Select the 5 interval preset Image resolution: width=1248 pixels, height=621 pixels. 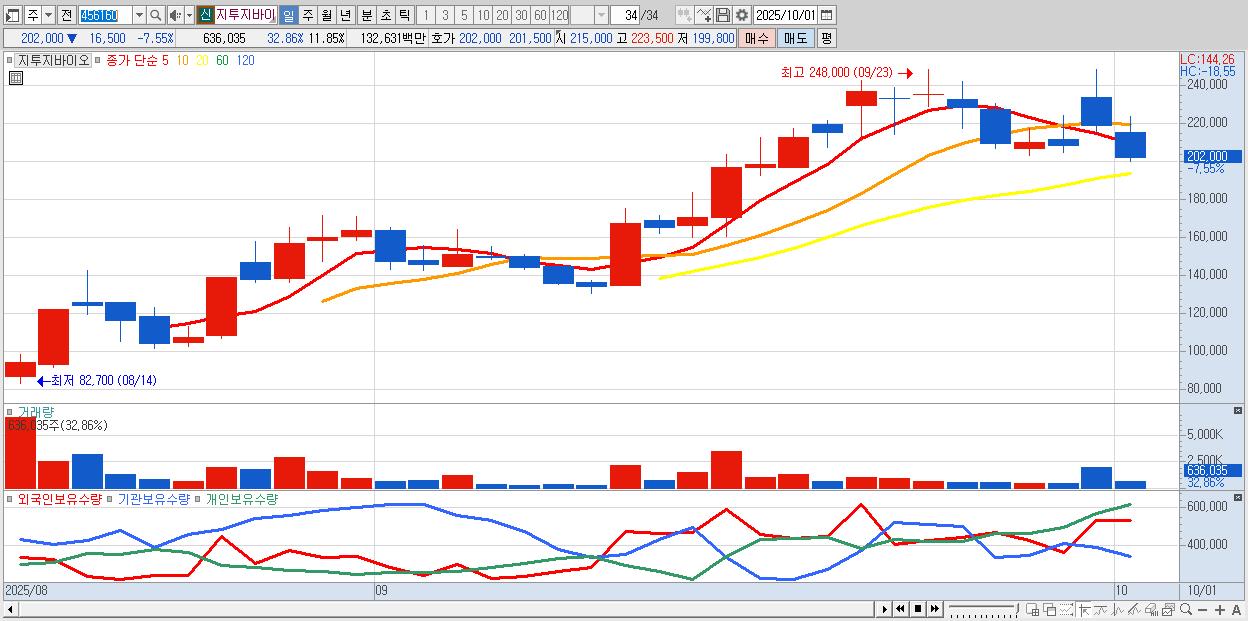(x=464, y=15)
